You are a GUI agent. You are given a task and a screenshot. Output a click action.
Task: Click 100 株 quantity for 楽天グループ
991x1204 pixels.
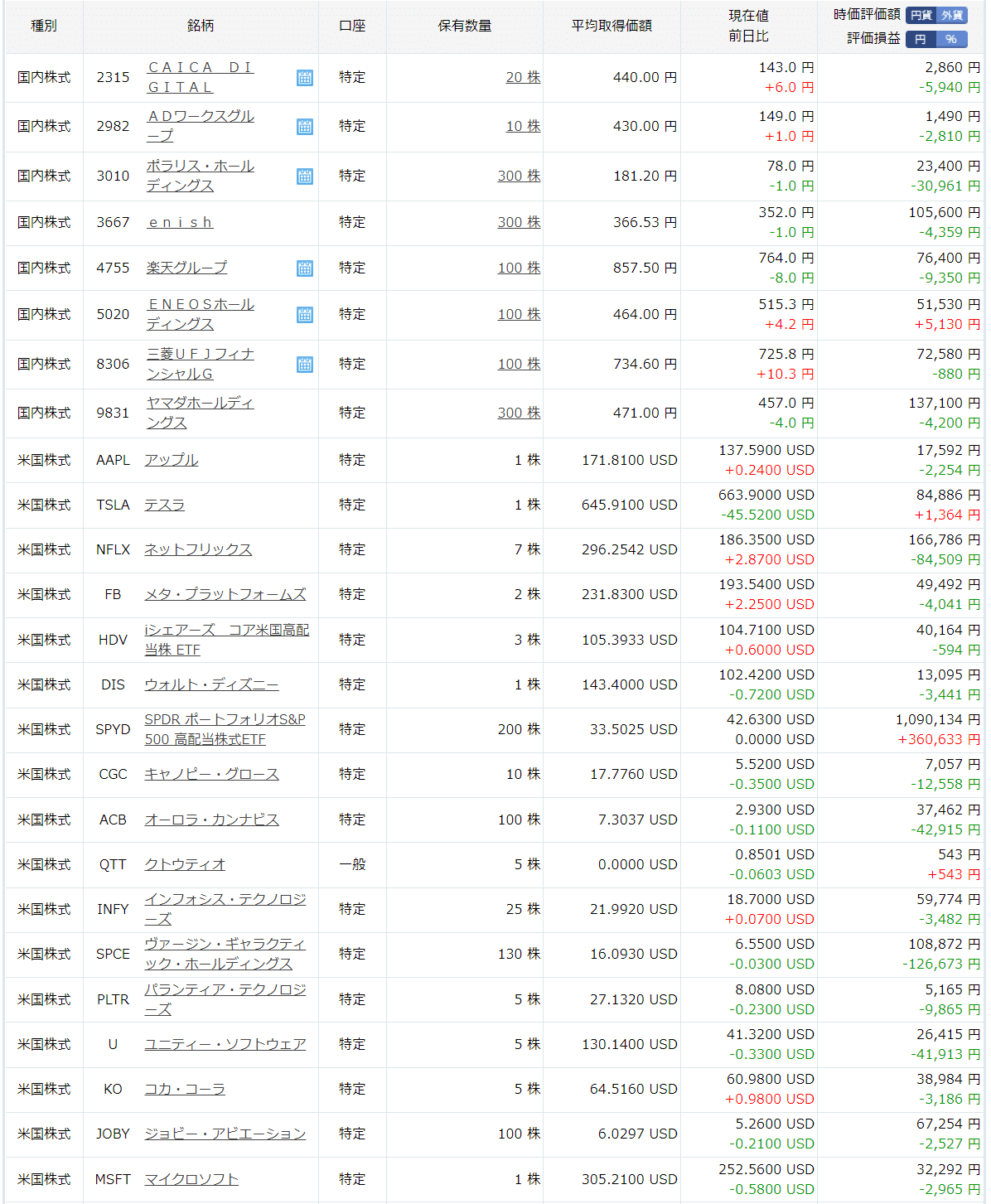(x=519, y=268)
